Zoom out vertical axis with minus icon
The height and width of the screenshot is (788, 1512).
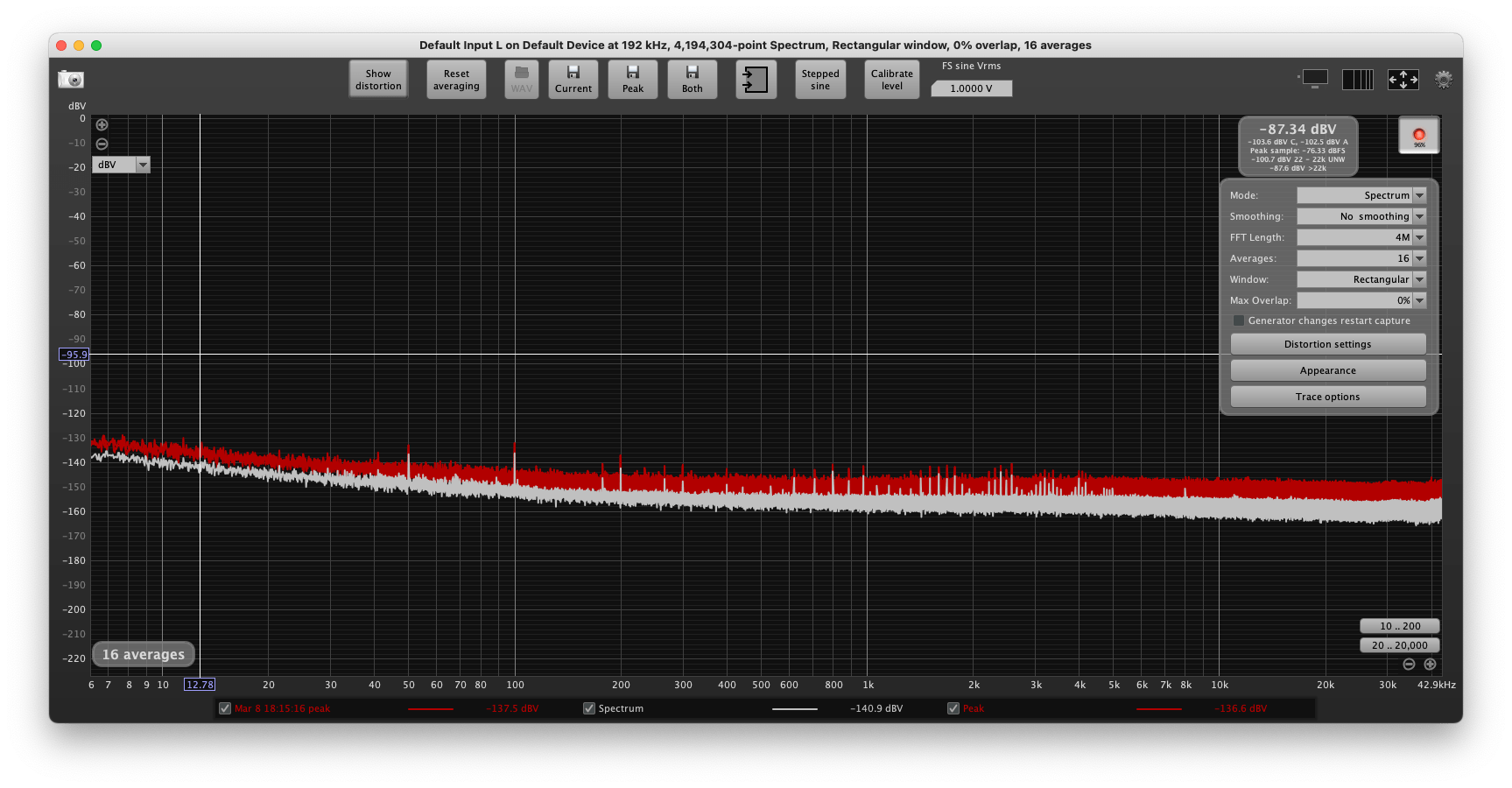[102, 144]
